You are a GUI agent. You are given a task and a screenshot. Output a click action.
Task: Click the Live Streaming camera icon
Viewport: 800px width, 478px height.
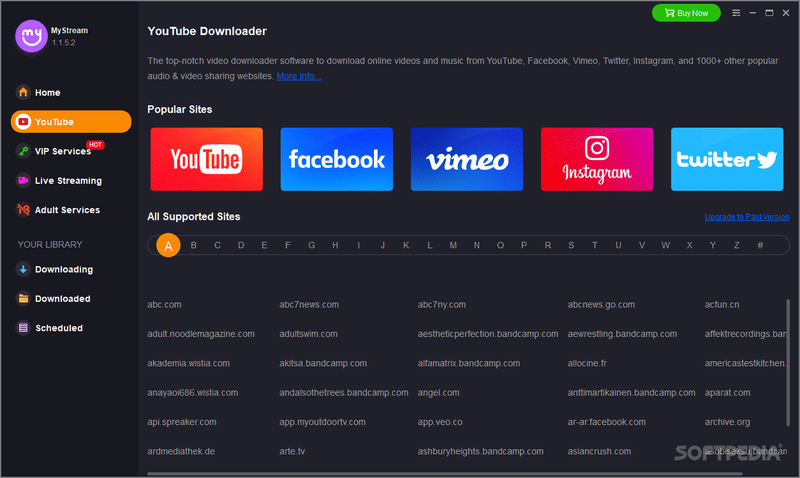tap(23, 181)
